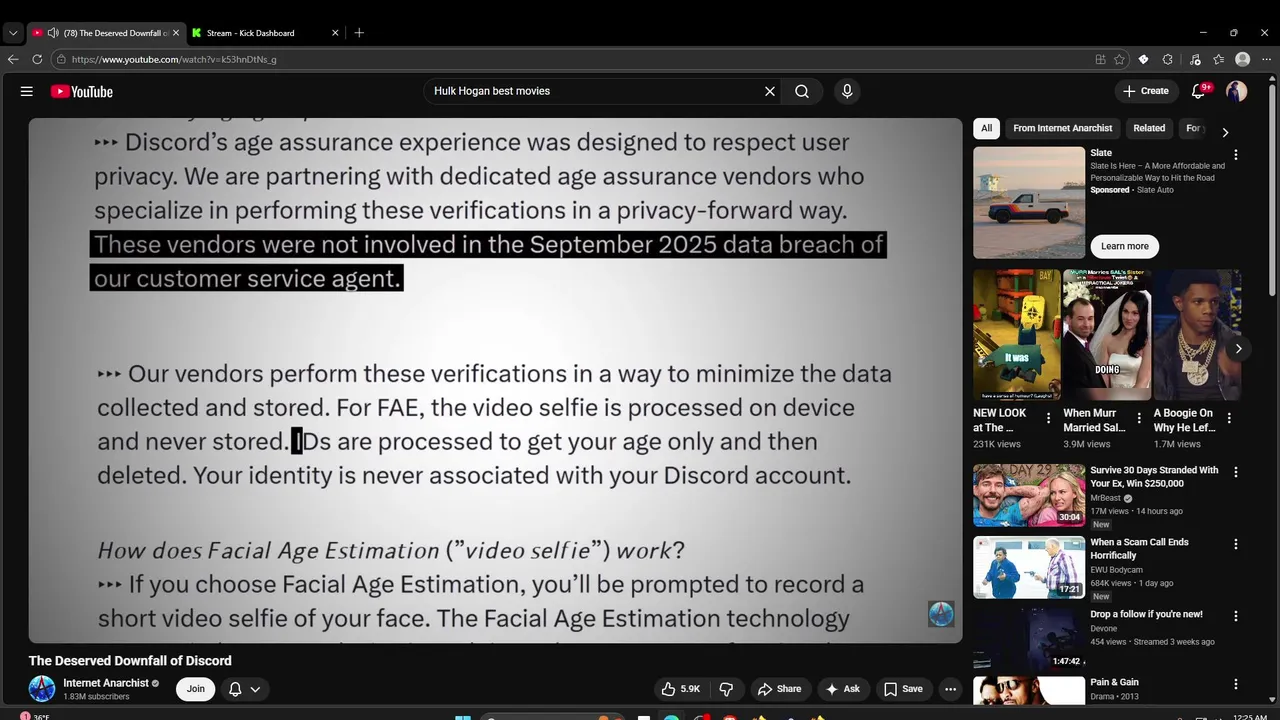Start voice search with the microphone
The width and height of the screenshot is (1280, 720).
click(847, 91)
